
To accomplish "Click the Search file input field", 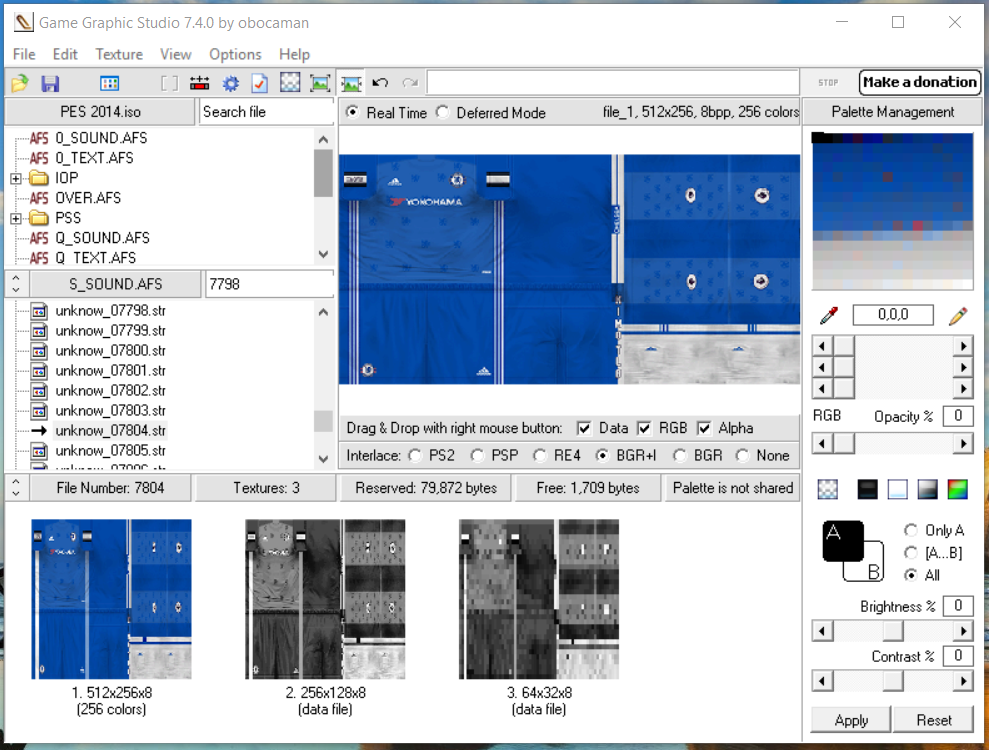I will (x=267, y=112).
